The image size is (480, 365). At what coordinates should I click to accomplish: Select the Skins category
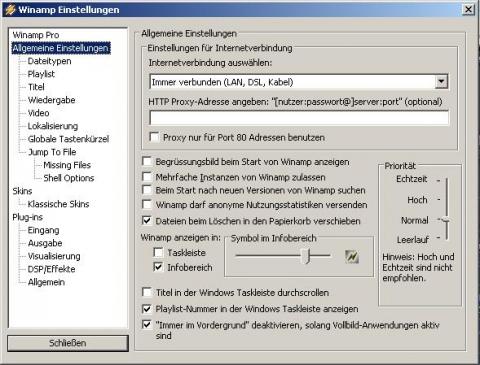(22, 191)
